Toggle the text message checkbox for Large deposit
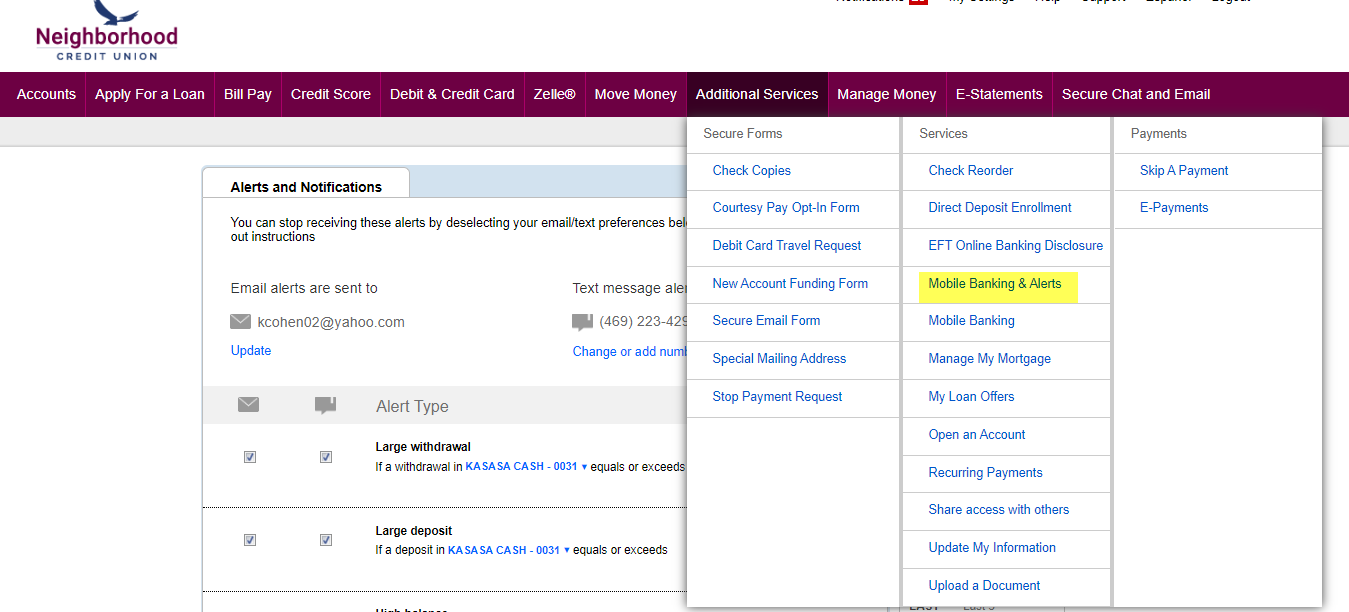The height and width of the screenshot is (612, 1349). tap(326, 540)
